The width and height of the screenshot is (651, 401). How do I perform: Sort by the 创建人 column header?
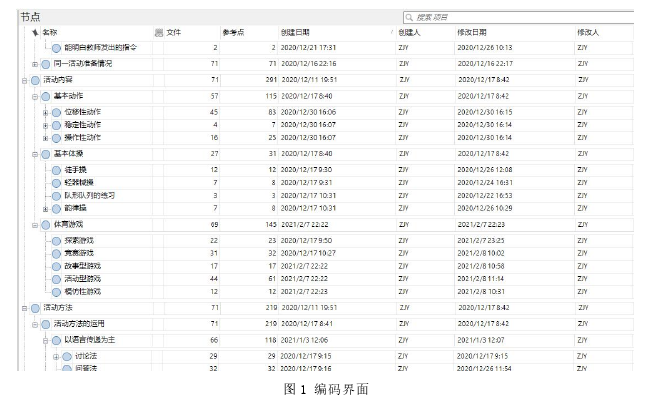pyautogui.click(x=409, y=32)
